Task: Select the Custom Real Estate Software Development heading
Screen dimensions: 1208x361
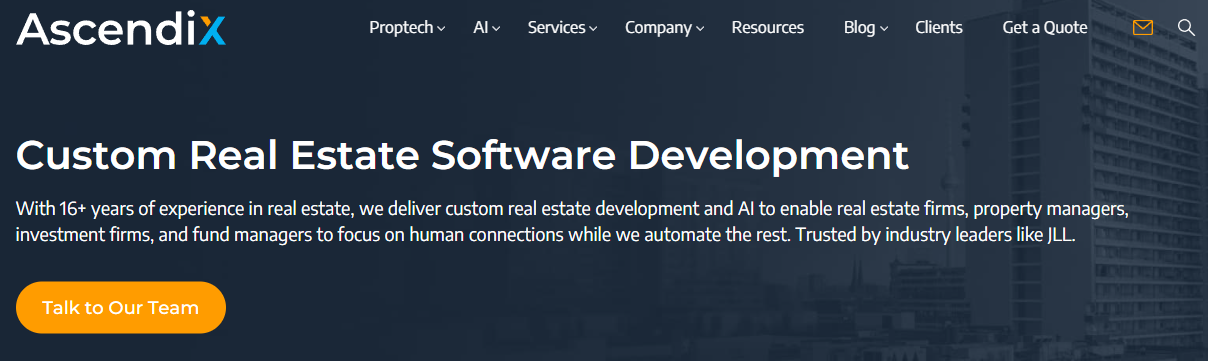Action: (x=463, y=155)
